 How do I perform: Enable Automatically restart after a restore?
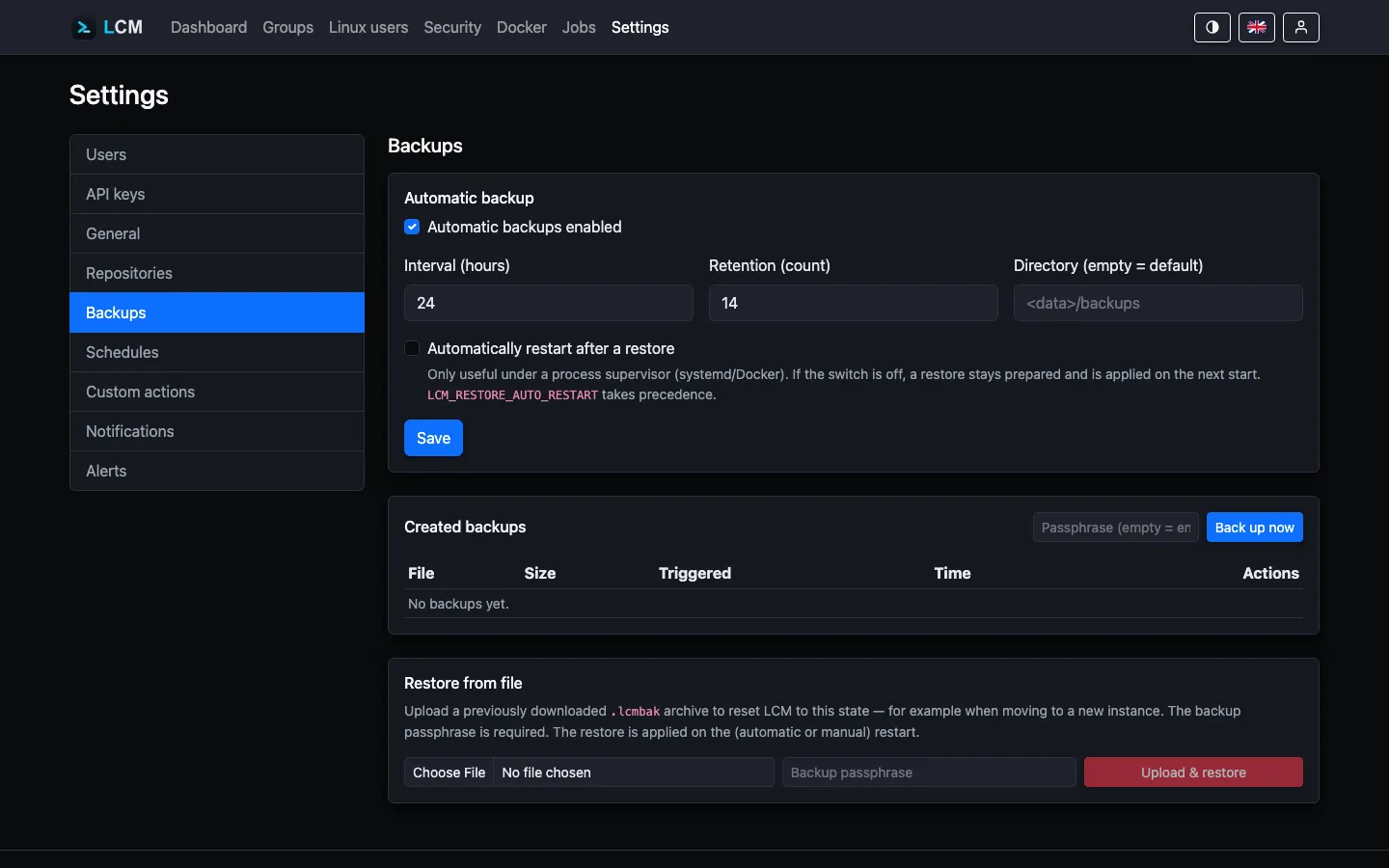(412, 348)
